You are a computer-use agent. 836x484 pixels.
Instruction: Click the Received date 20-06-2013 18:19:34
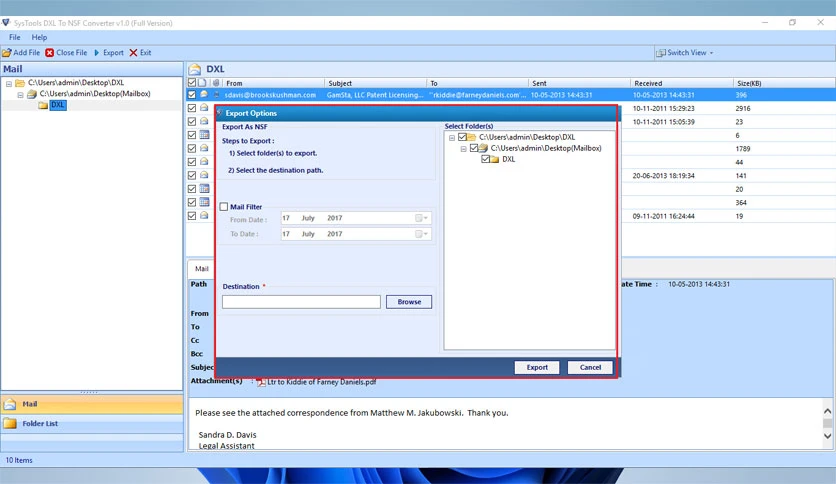click(663, 176)
